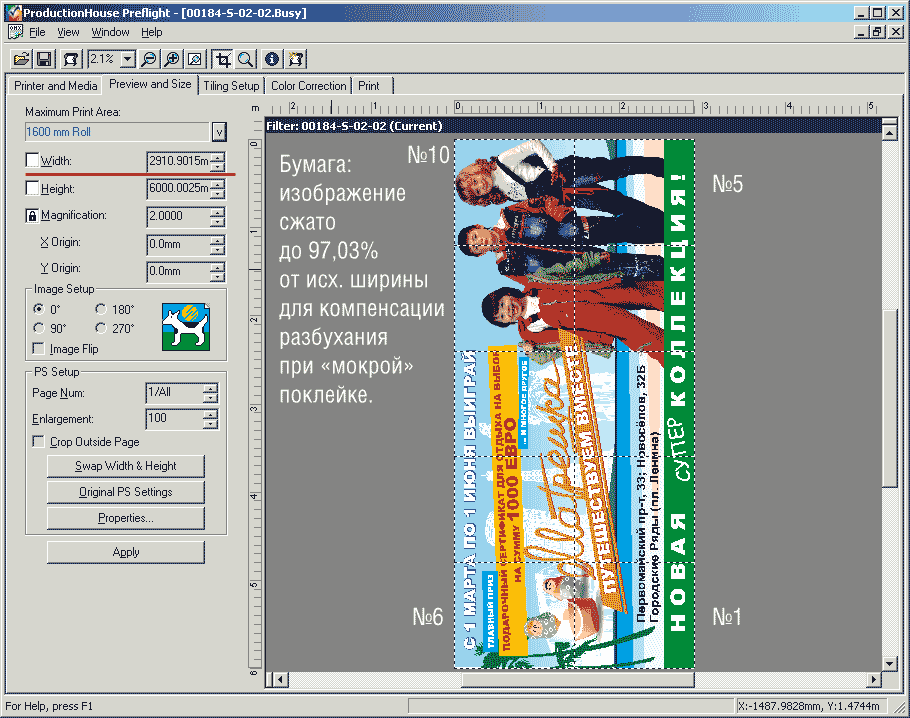Click the ProductionHouse icon in title bar
Image resolution: width=910 pixels, height=718 pixels.
pos(14,12)
